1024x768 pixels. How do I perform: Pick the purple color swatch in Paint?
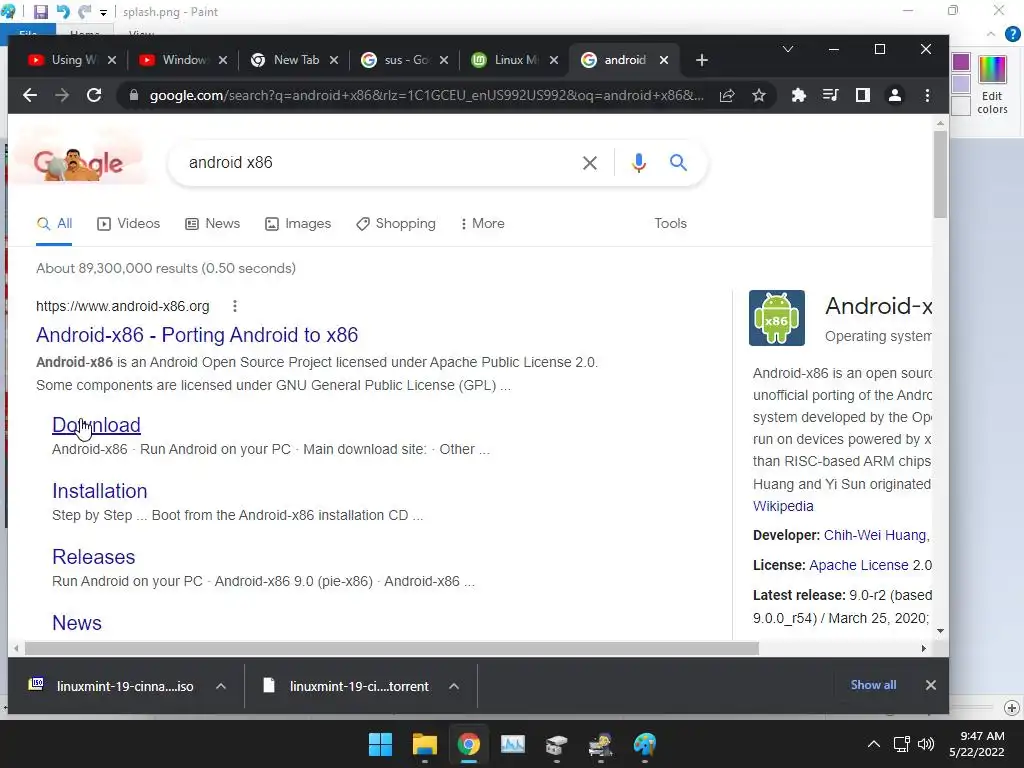tap(961, 62)
